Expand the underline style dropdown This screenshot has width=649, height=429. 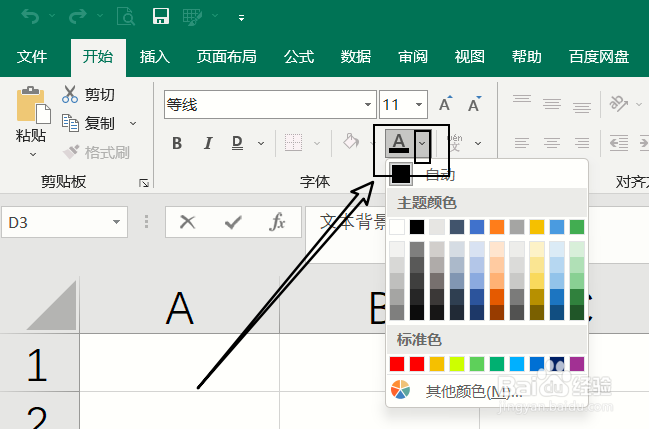point(261,144)
